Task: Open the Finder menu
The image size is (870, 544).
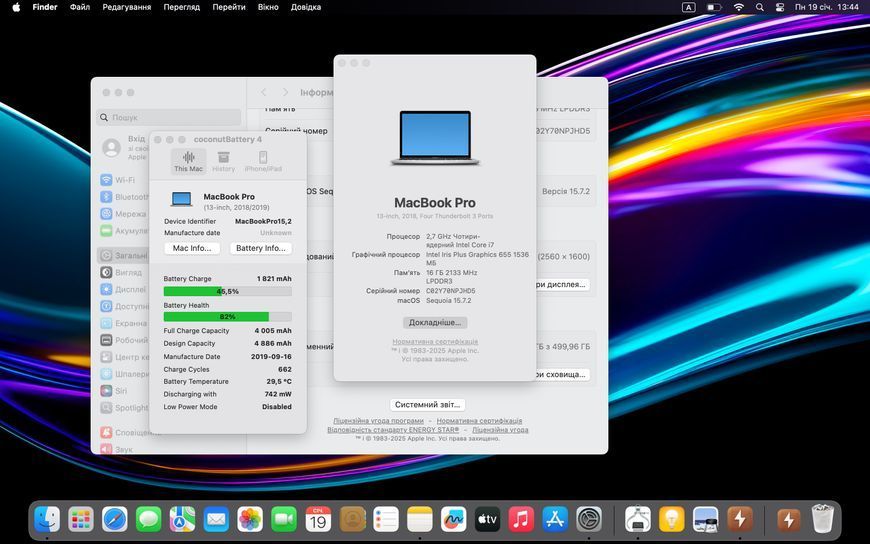Action: [44, 7]
